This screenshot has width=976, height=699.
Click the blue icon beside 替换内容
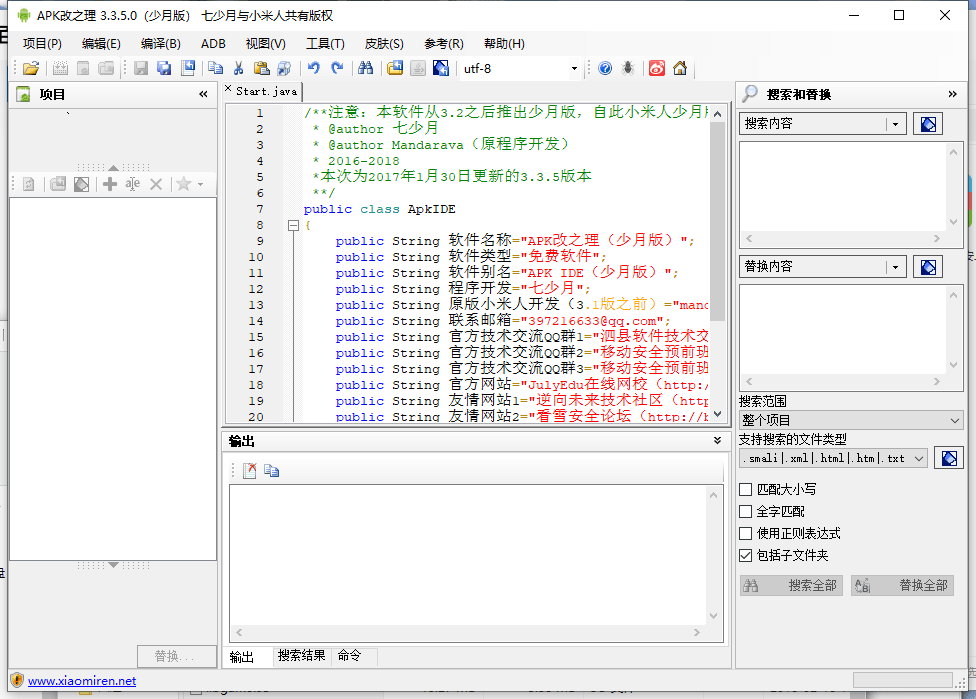tap(927, 267)
